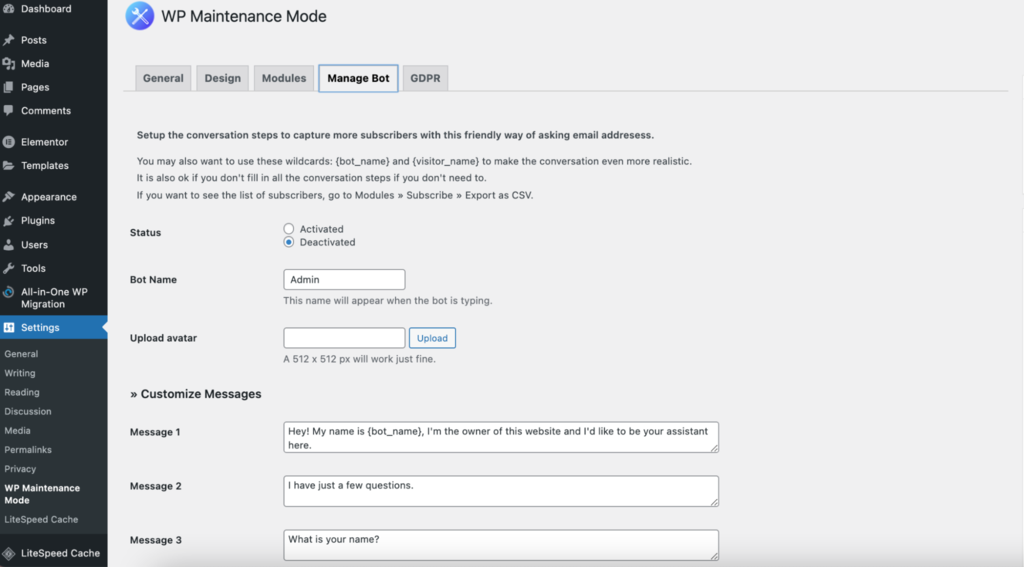Focus the Upload avatar text field
This screenshot has height=567, width=1024.
344,338
